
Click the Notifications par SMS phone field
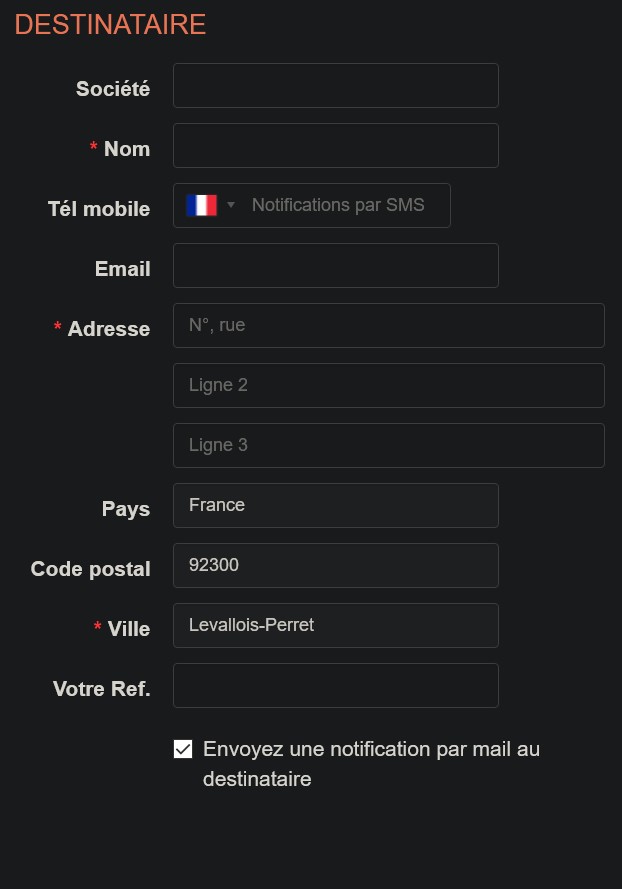coord(340,205)
